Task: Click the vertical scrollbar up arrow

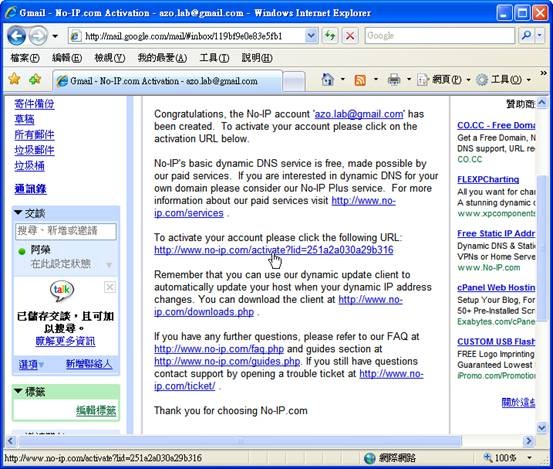Action: click(542, 103)
